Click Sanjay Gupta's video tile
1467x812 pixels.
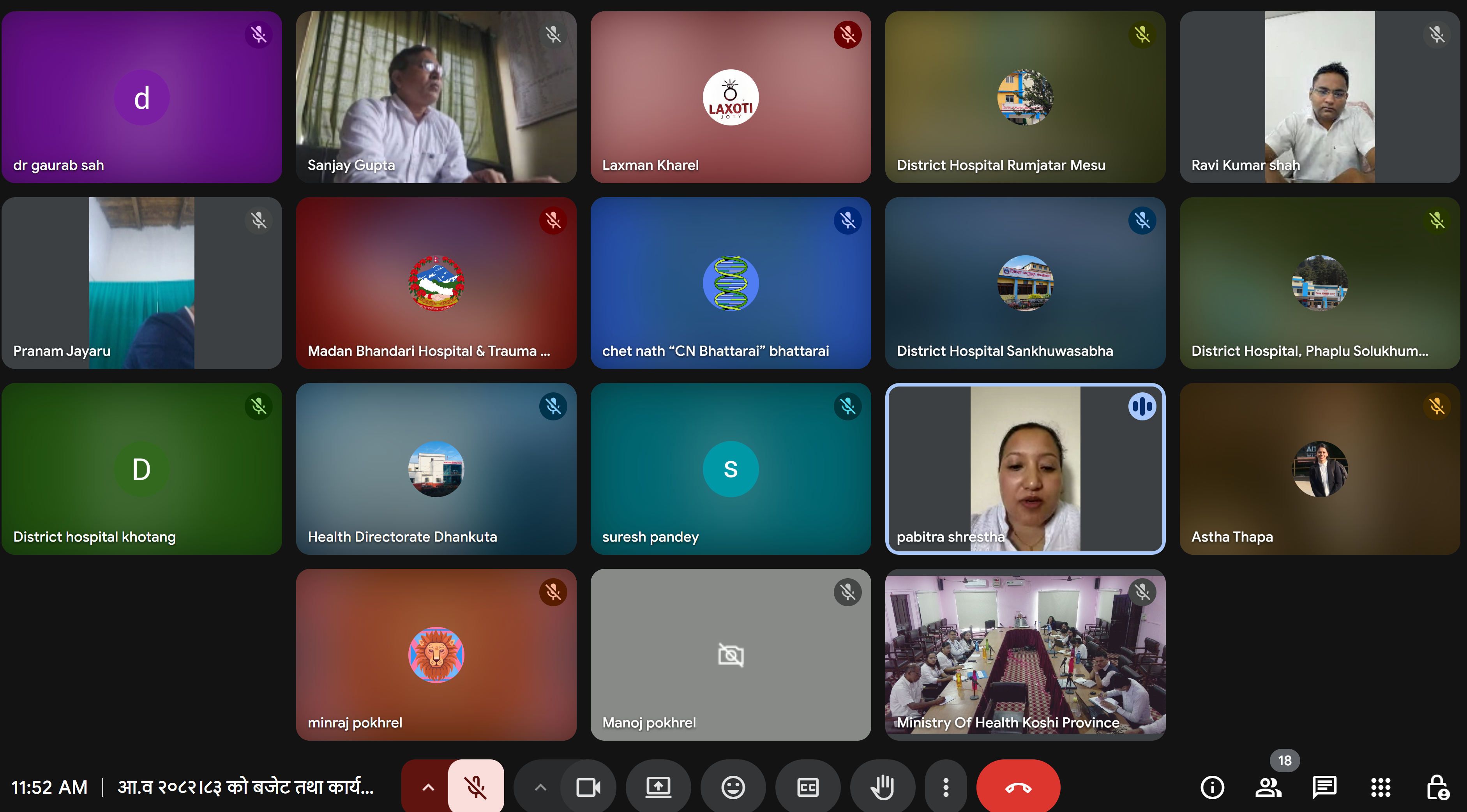point(436,97)
